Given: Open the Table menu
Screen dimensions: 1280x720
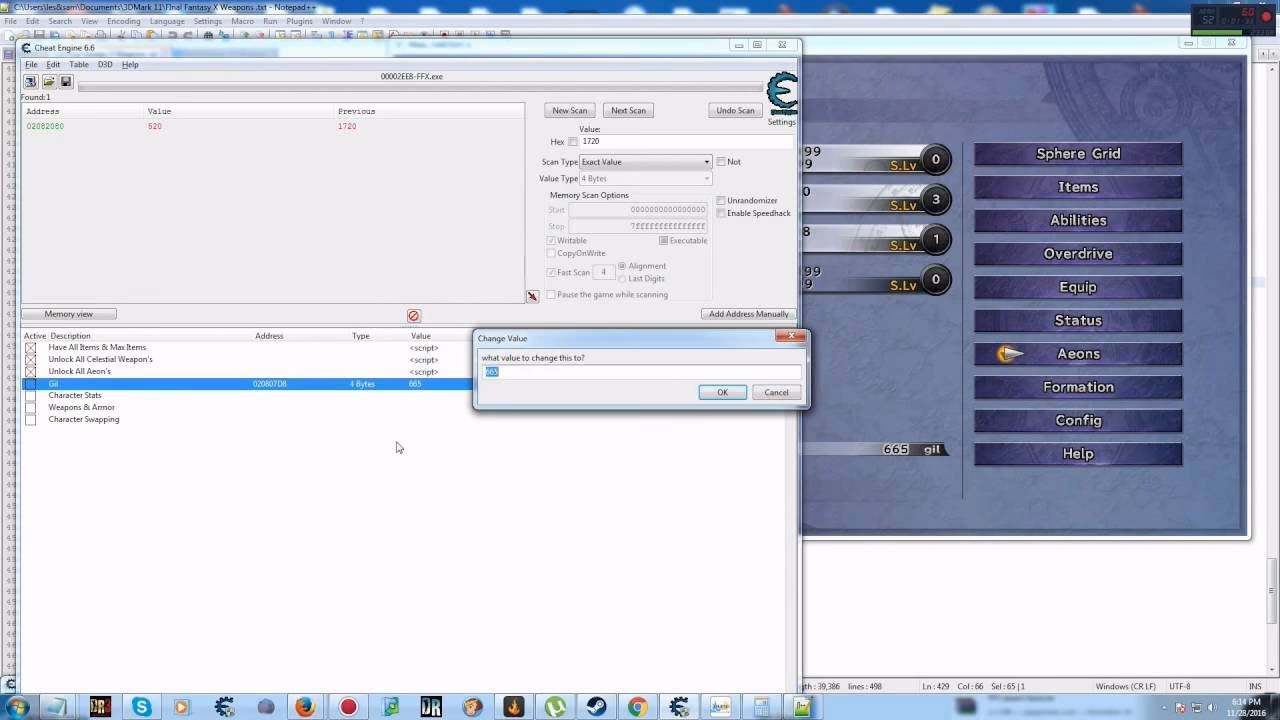Looking at the screenshot, I should [x=78, y=65].
